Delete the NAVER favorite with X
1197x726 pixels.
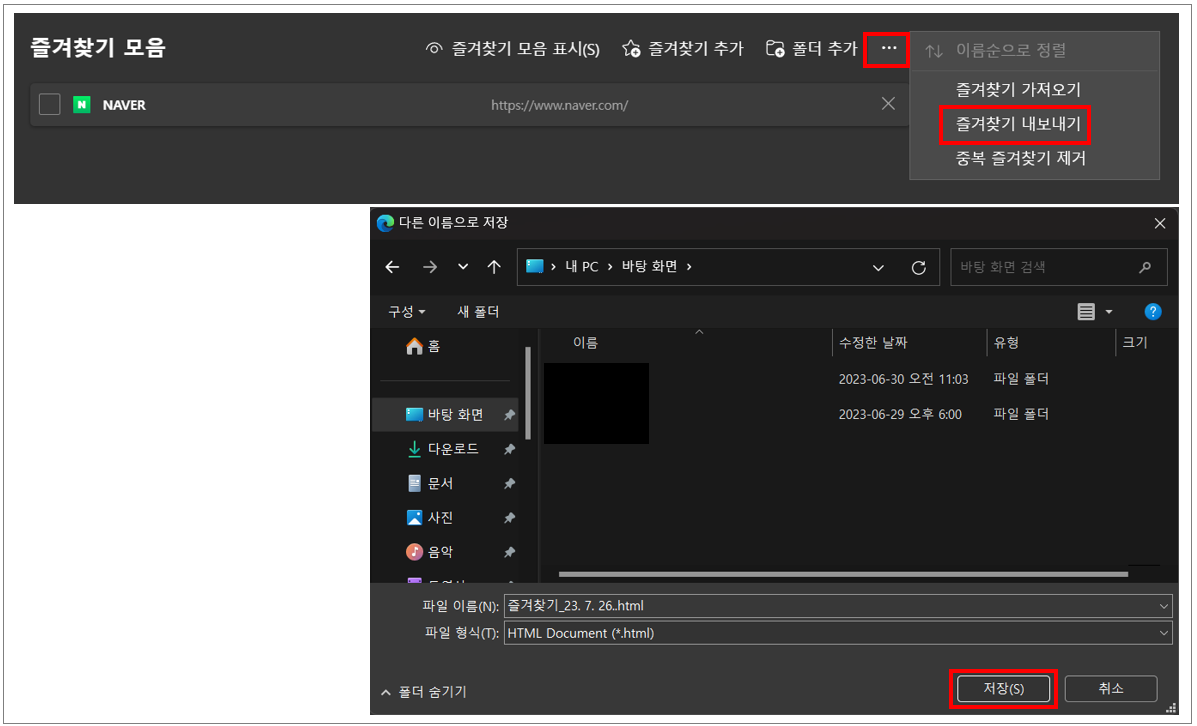point(888,104)
